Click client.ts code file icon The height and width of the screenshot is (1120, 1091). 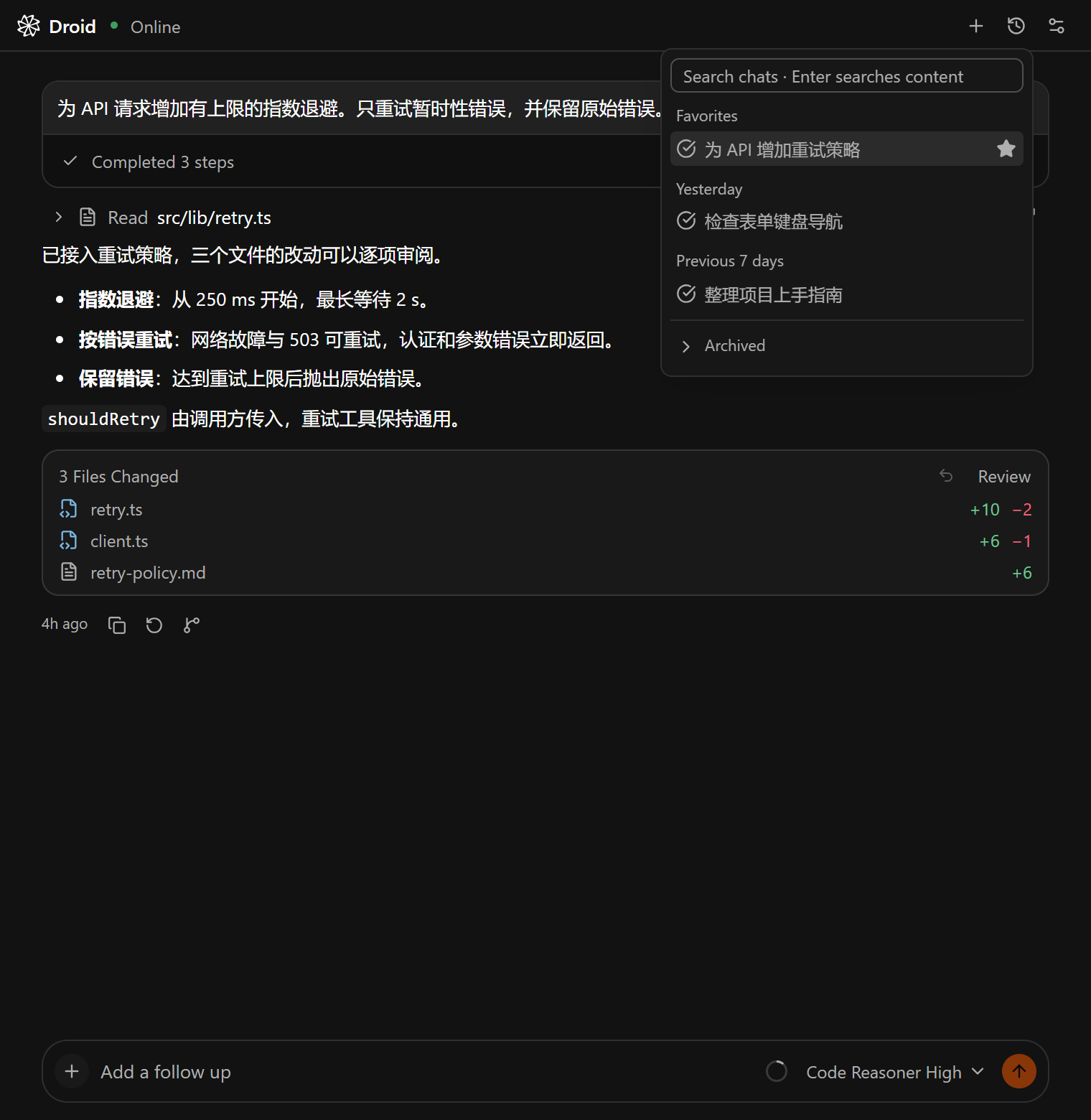(x=68, y=541)
